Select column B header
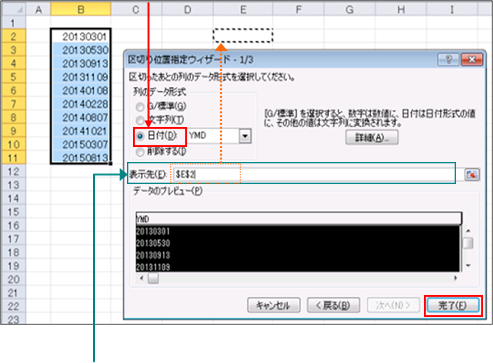Viewport: 493px width, 363px height. coord(81,9)
